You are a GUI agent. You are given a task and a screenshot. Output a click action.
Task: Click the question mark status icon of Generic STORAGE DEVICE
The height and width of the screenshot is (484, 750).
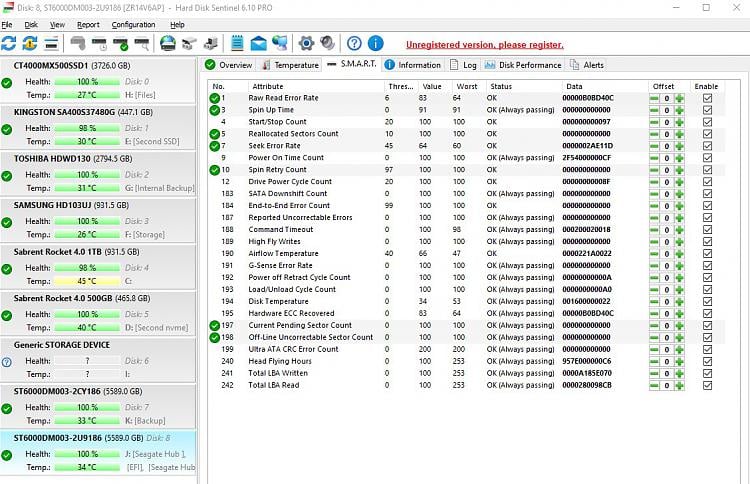click(x=7, y=362)
